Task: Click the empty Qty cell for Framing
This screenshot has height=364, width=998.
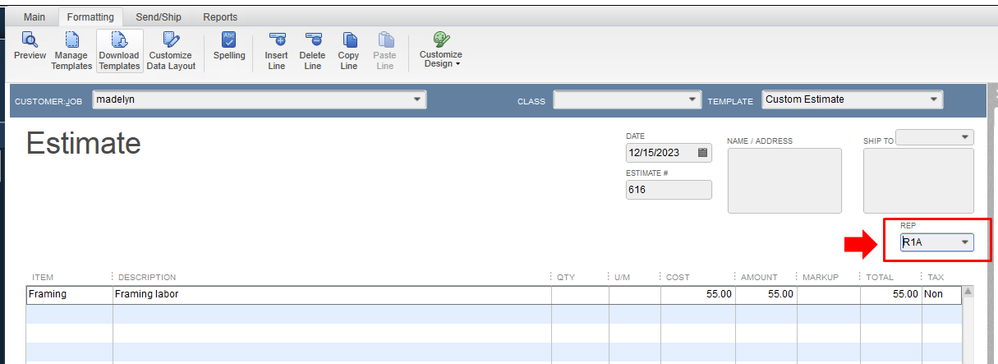Action: click(580, 295)
